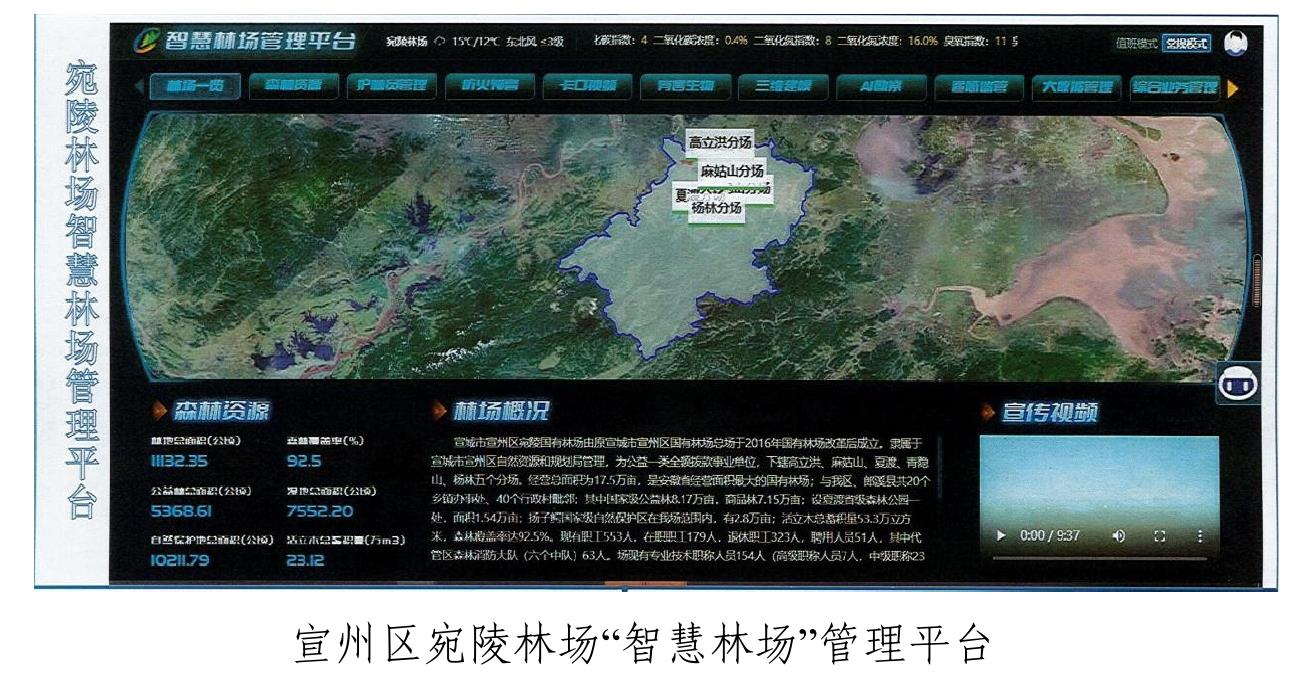Click the 麻姑山分场 map label
Viewport: 1295px width, 674px height.
(732, 170)
